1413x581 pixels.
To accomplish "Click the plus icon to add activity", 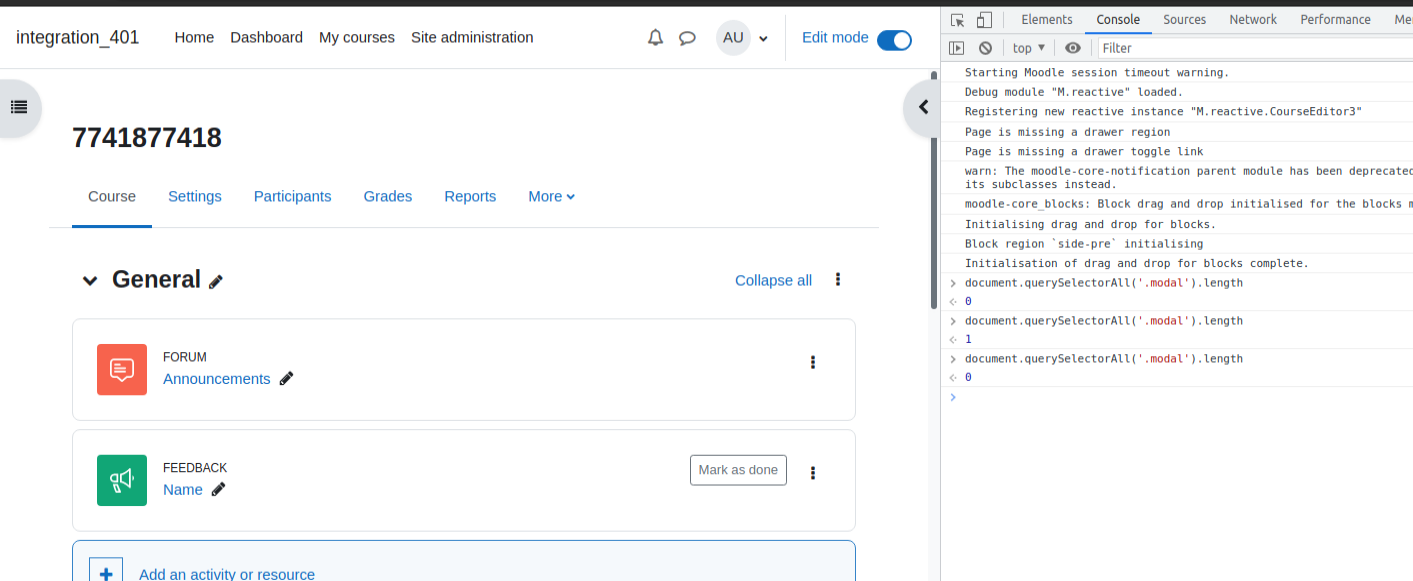I will pos(106,571).
